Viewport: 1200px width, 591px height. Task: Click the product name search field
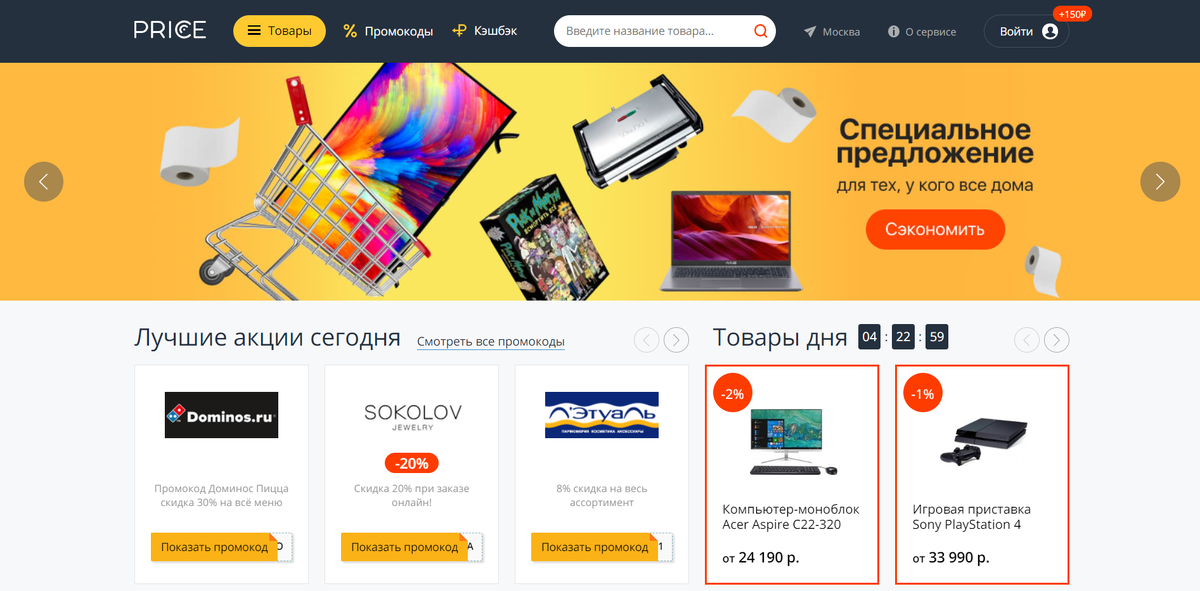click(654, 31)
